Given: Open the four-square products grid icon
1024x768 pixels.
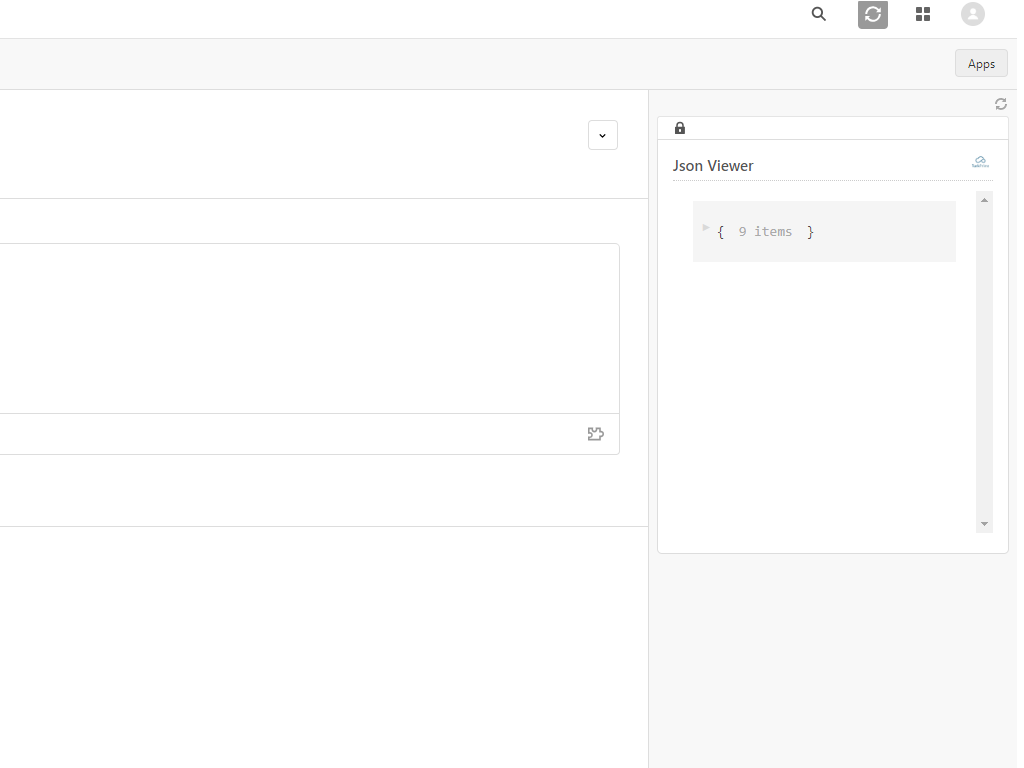Looking at the screenshot, I should [x=923, y=14].
